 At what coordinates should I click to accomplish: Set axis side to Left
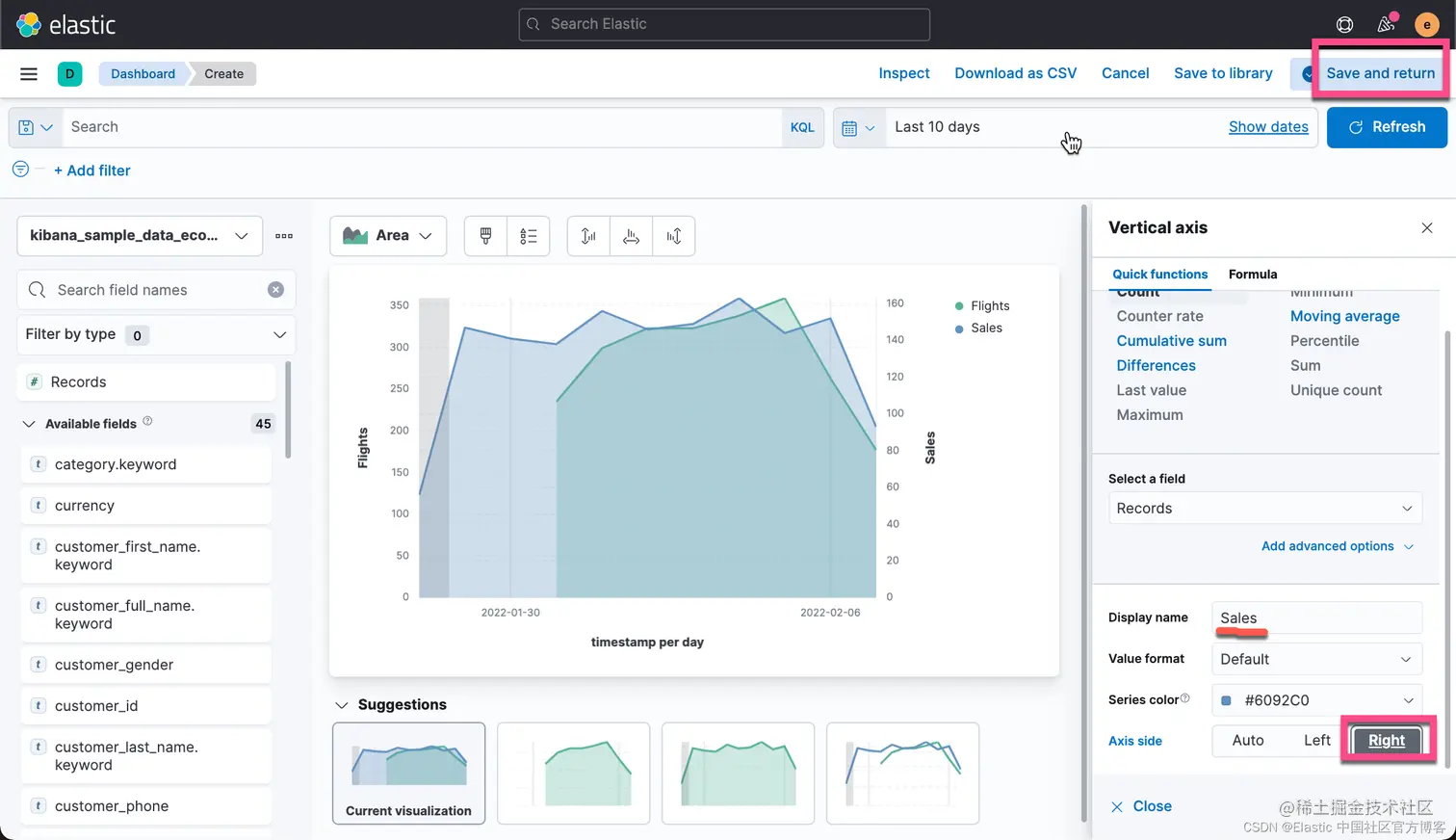[x=1316, y=740]
